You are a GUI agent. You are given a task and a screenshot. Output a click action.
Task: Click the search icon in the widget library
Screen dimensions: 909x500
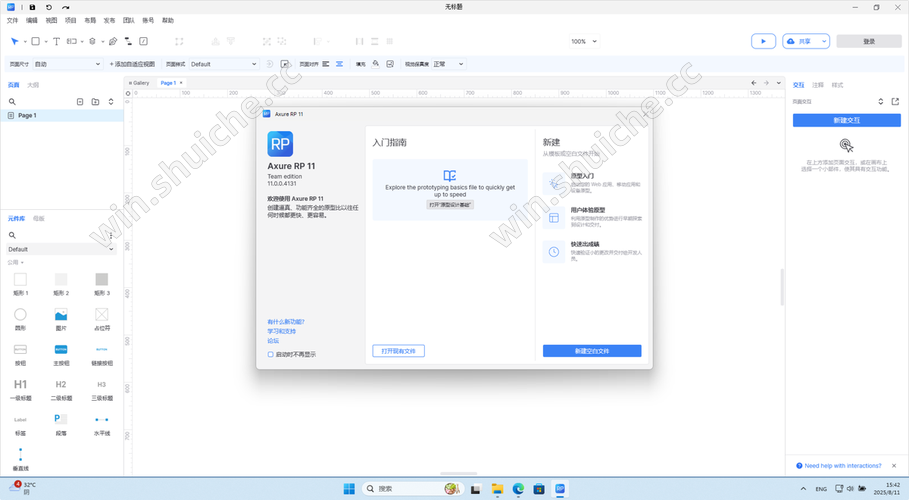point(12,235)
